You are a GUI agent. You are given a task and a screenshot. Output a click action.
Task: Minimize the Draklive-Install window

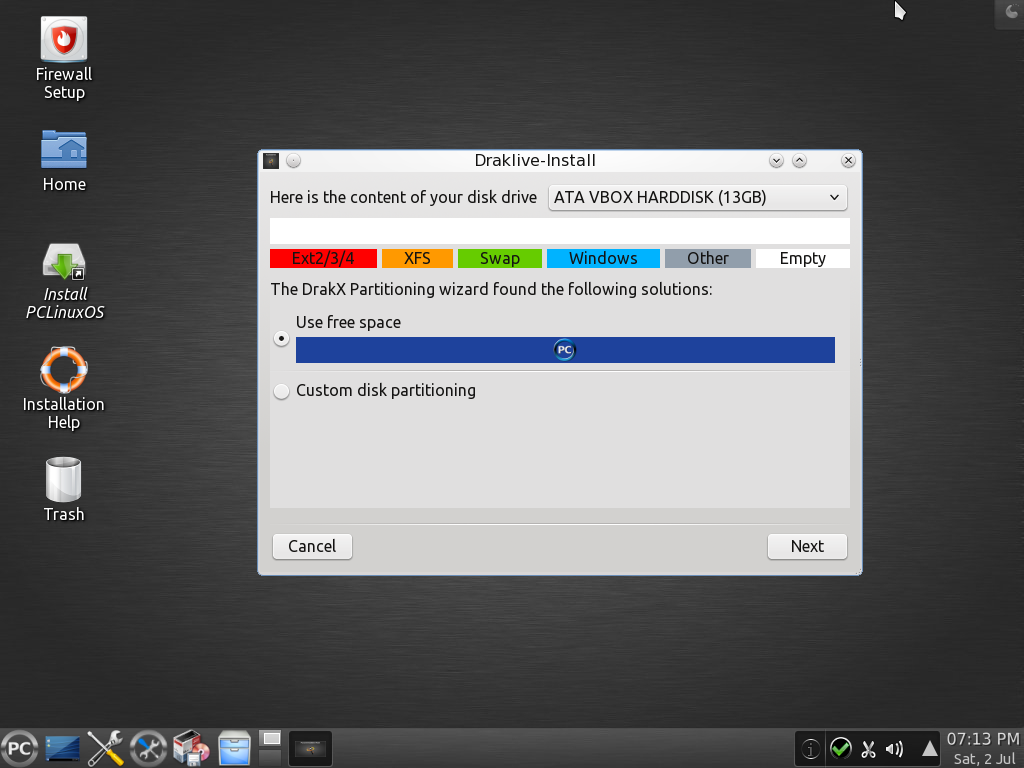coord(776,161)
